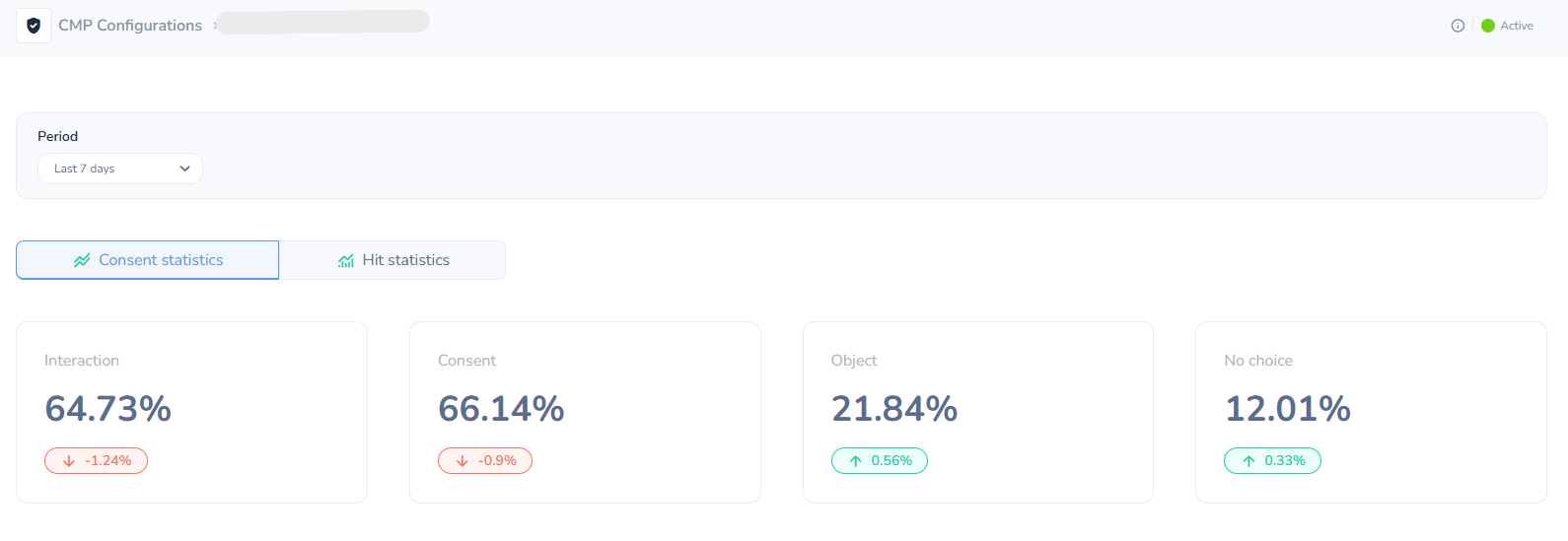This screenshot has height=541, width=1568.
Task: Click the No choice 12.01% value
Action: point(1287,409)
